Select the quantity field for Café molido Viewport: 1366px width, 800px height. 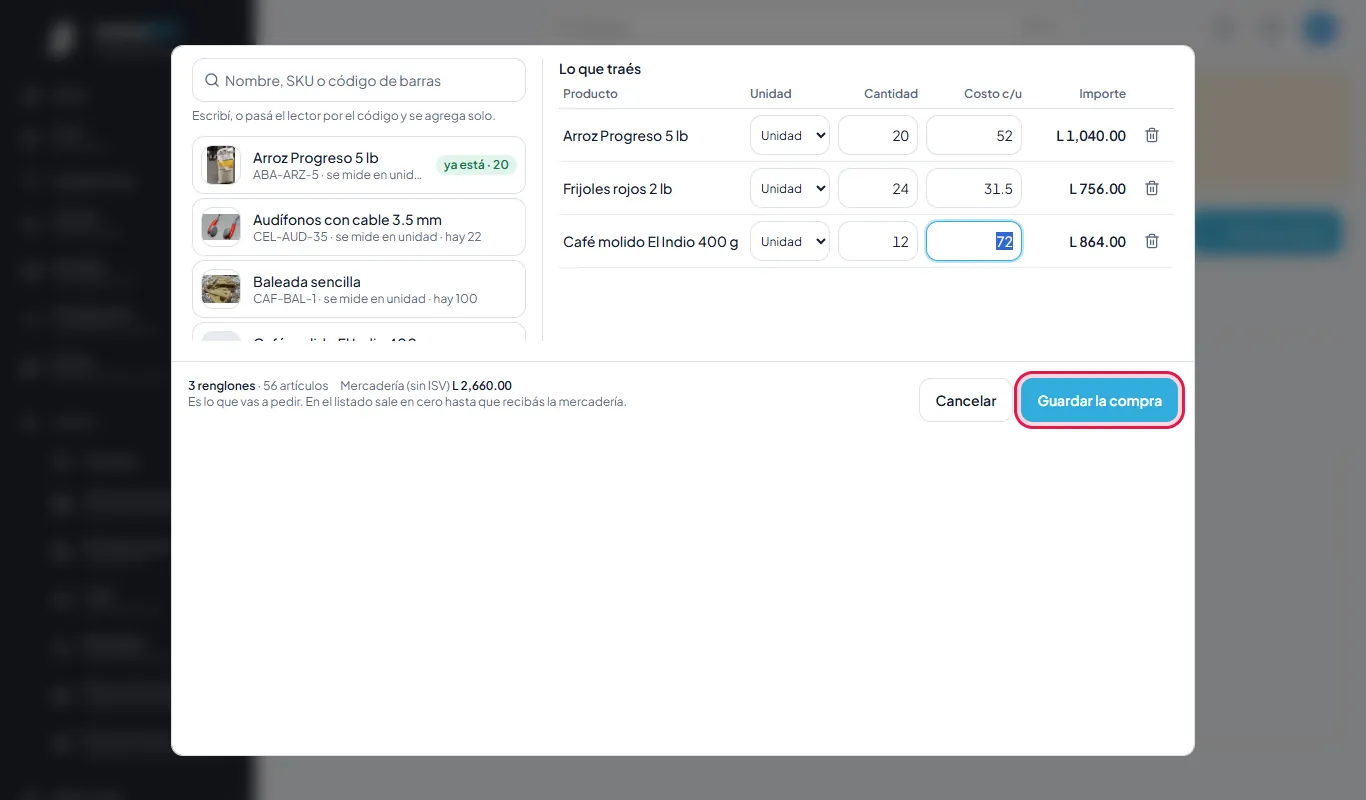(878, 241)
